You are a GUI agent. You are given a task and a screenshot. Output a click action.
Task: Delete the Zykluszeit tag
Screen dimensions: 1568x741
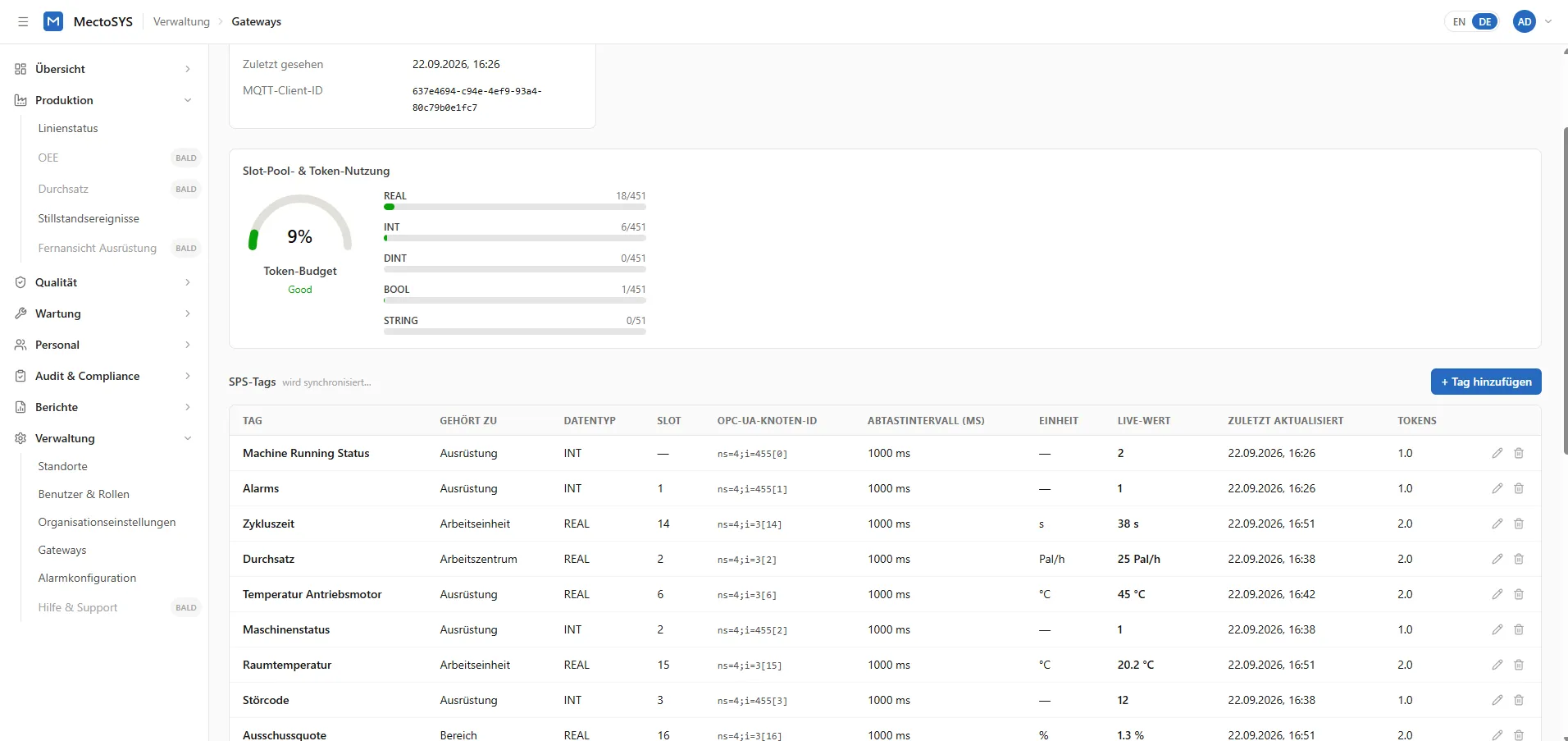coord(1519,524)
